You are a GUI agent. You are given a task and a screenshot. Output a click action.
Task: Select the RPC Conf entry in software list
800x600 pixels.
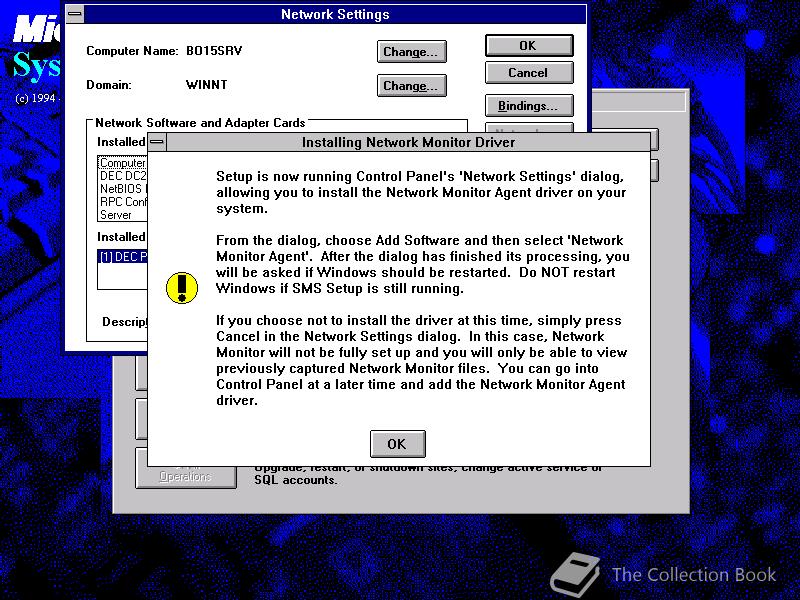pyautogui.click(x=123, y=202)
